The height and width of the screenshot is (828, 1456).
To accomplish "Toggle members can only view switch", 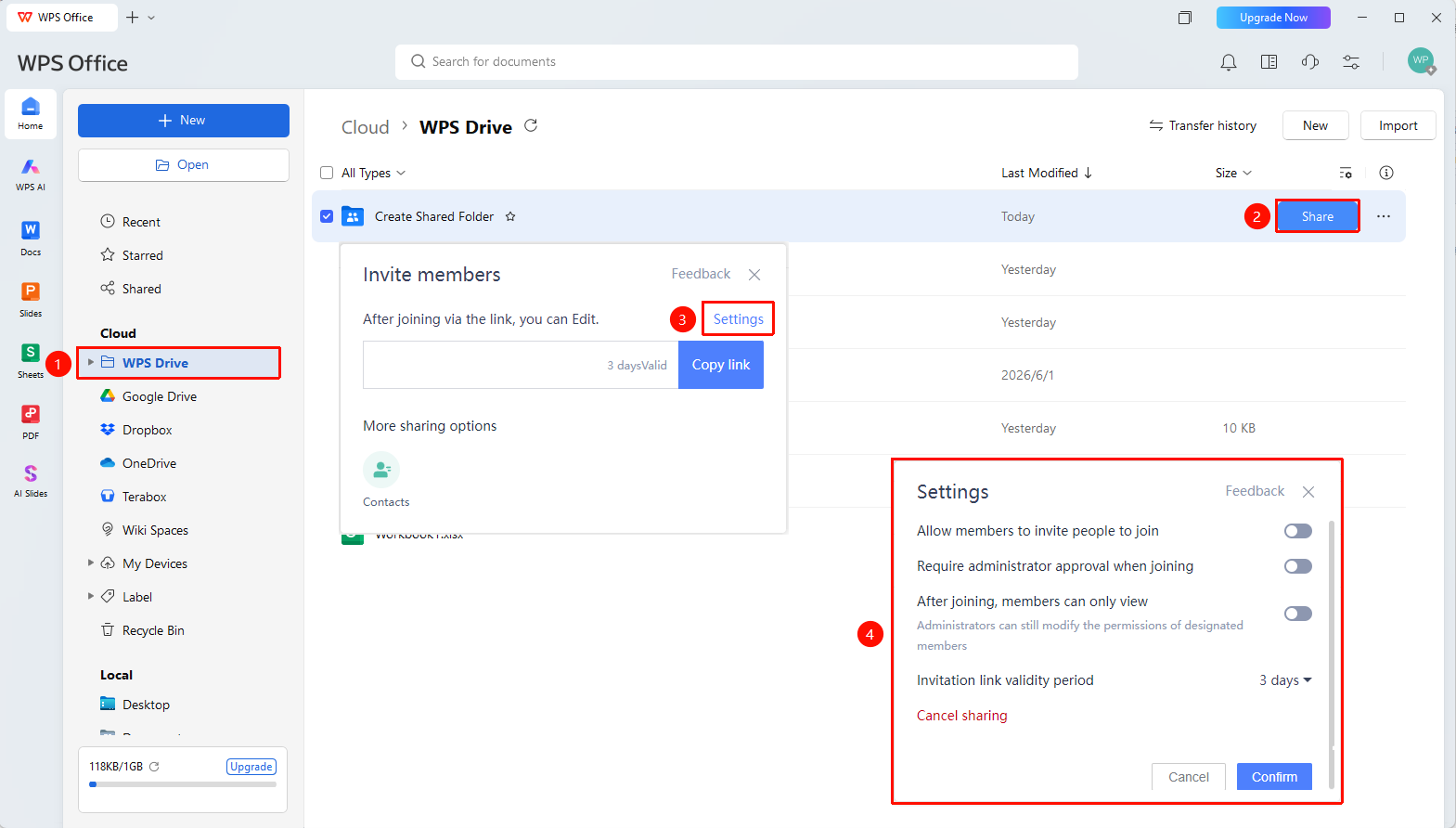I will pos(1298,614).
